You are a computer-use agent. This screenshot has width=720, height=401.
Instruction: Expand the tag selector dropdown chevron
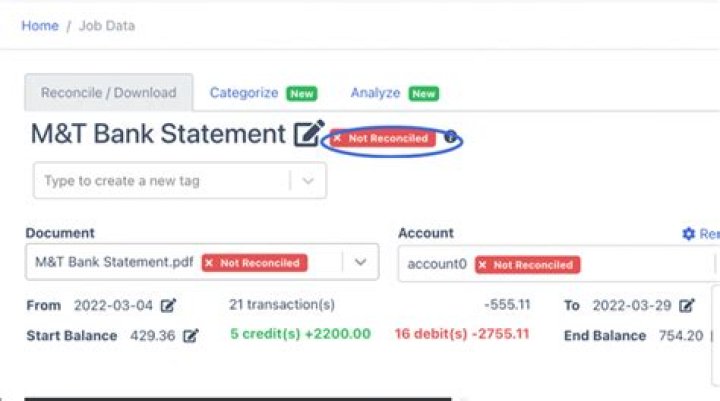click(x=308, y=181)
